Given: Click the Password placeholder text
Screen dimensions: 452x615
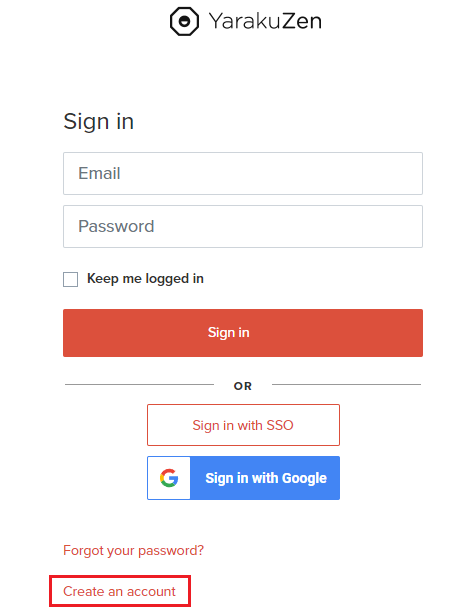Looking at the screenshot, I should coord(116,226).
